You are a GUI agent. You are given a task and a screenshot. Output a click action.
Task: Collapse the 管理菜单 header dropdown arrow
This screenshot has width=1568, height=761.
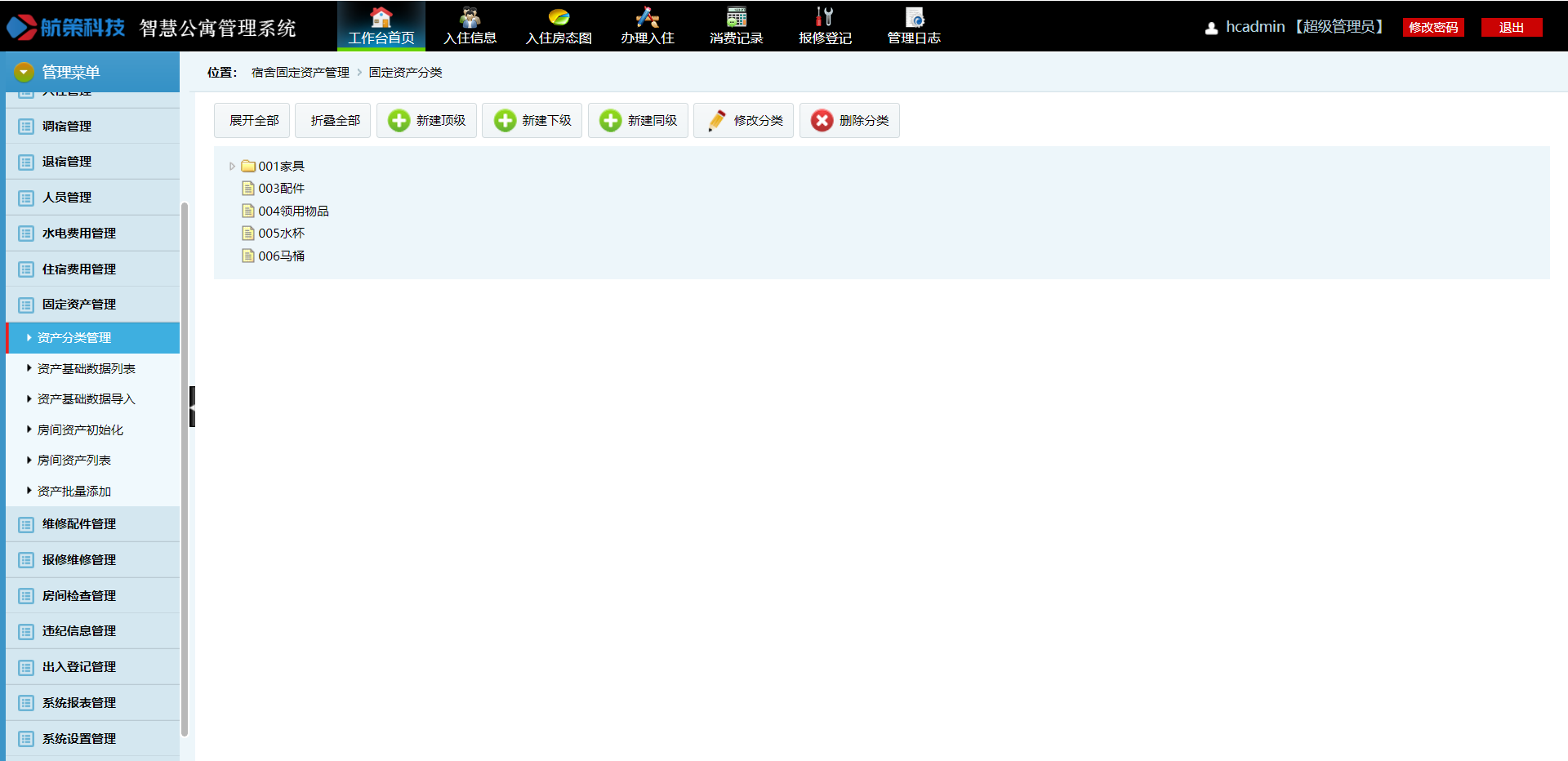point(24,73)
